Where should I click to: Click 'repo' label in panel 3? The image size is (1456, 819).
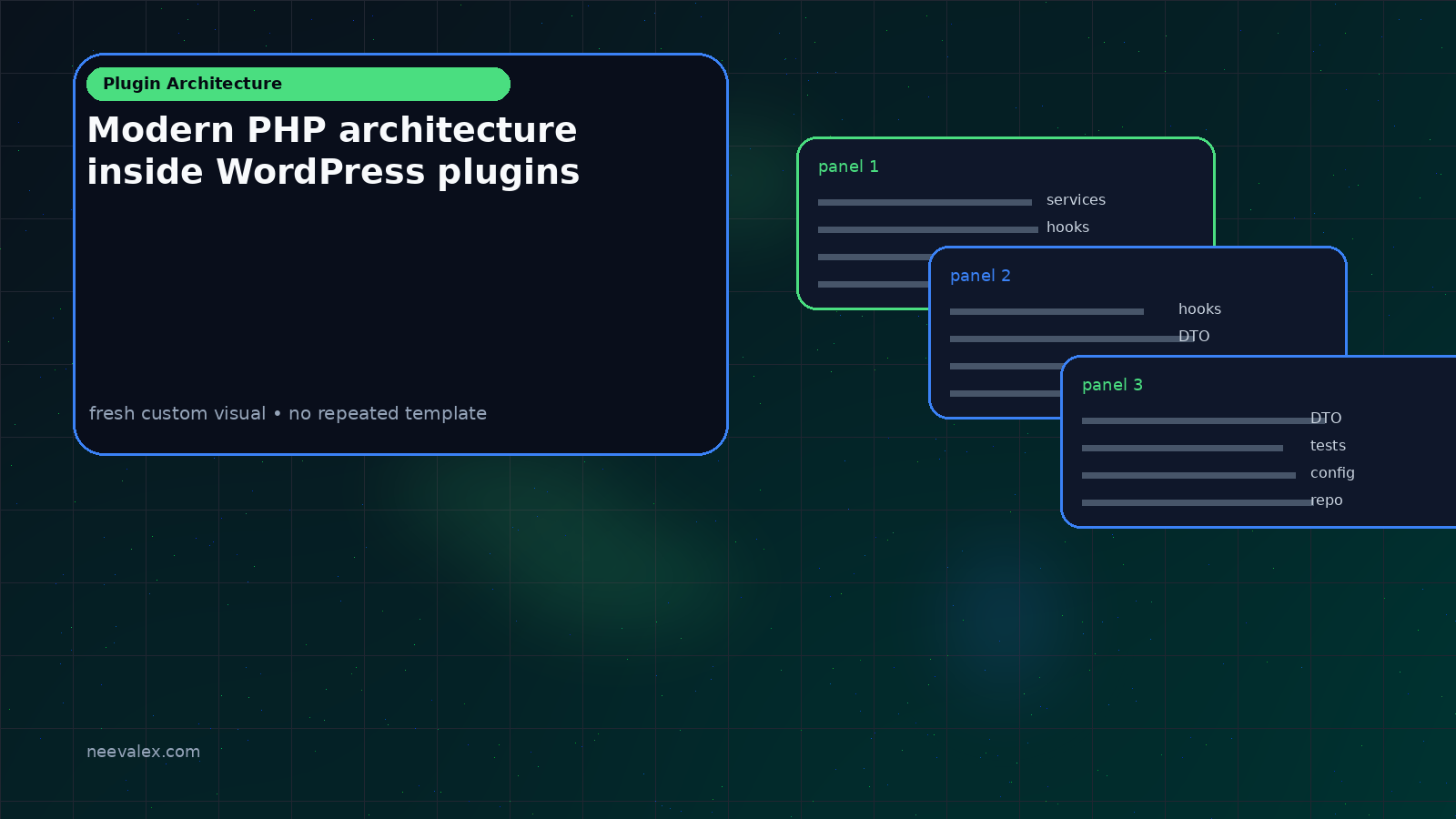click(x=1326, y=500)
